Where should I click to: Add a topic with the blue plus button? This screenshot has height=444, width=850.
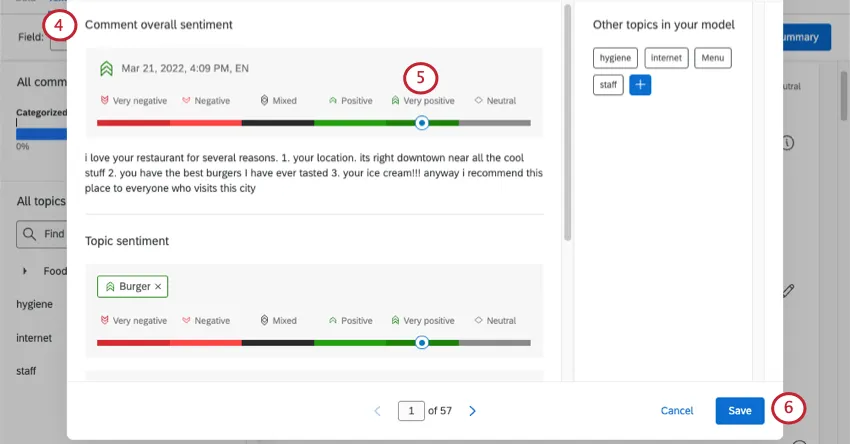640,85
